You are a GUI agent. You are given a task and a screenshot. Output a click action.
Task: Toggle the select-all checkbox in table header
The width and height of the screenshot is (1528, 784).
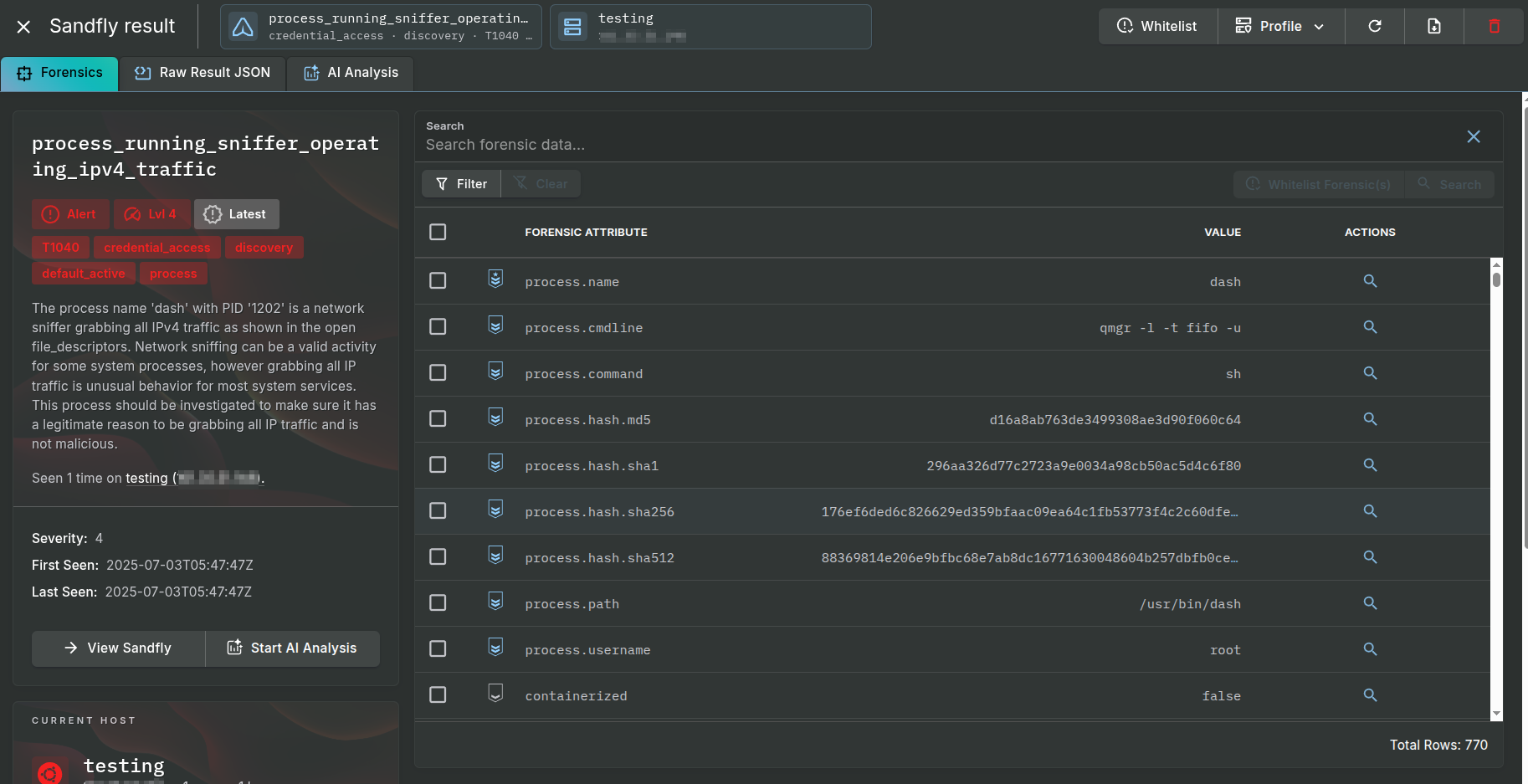pyautogui.click(x=438, y=232)
